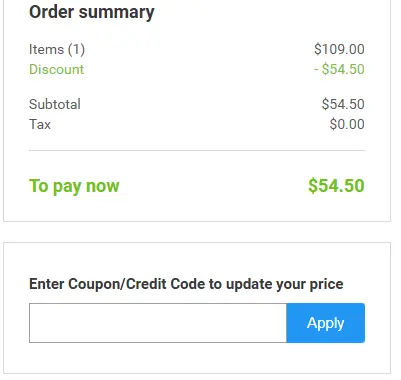Click the - $54.50 discount amount
Screen dimensions: 401x380
339,69
